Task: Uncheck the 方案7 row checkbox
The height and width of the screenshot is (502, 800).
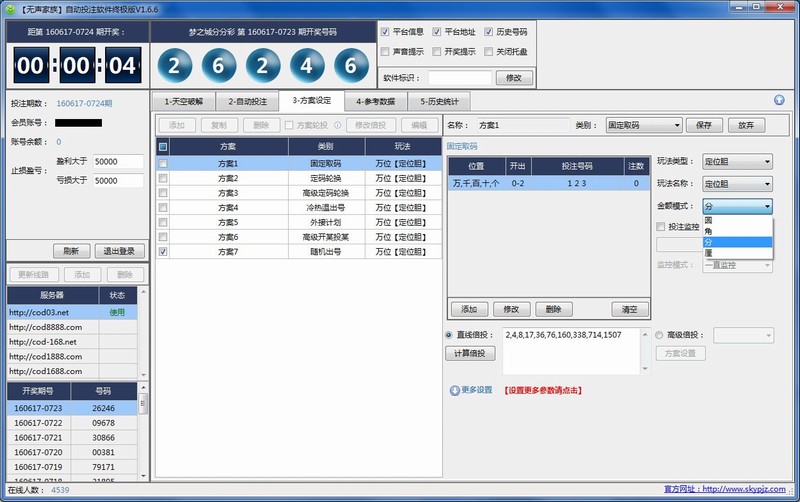Action: click(163, 253)
